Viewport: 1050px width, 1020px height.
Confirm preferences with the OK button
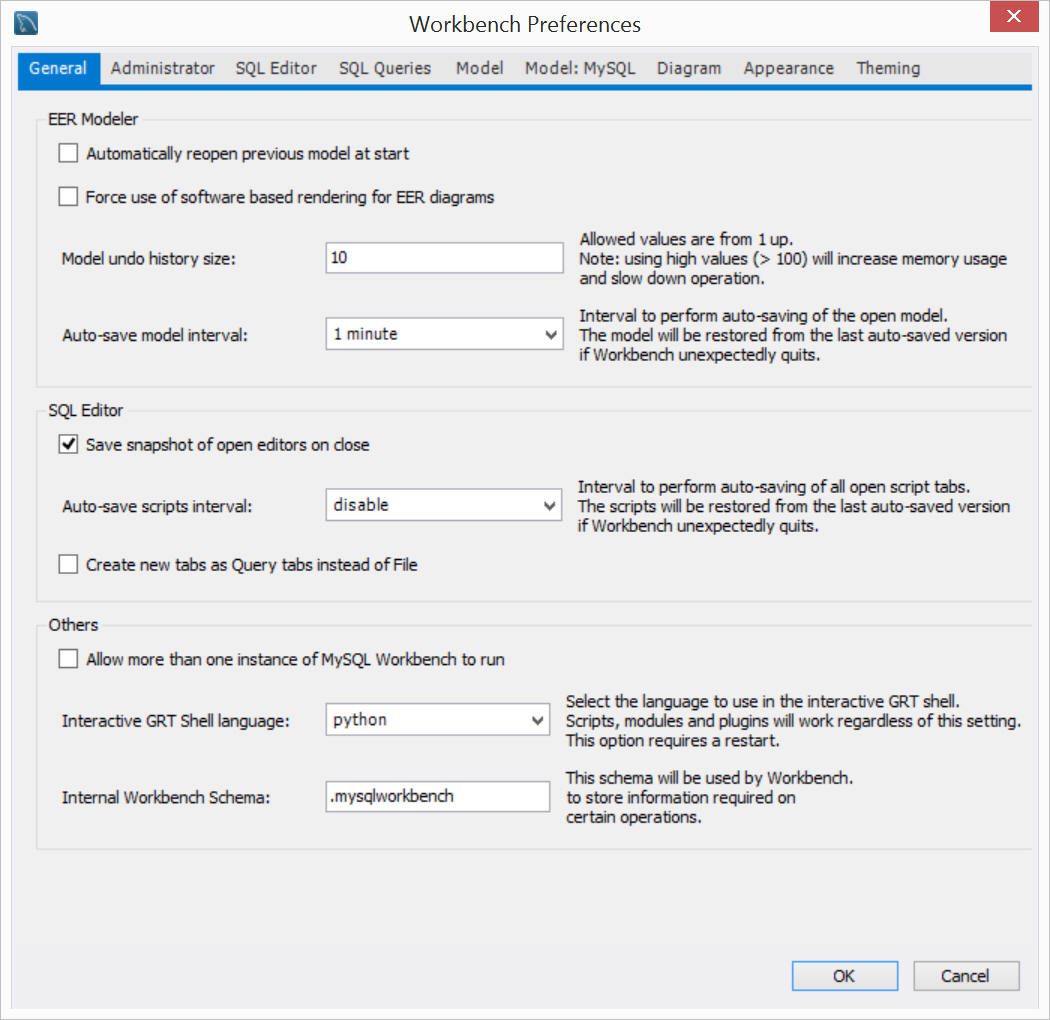844,976
